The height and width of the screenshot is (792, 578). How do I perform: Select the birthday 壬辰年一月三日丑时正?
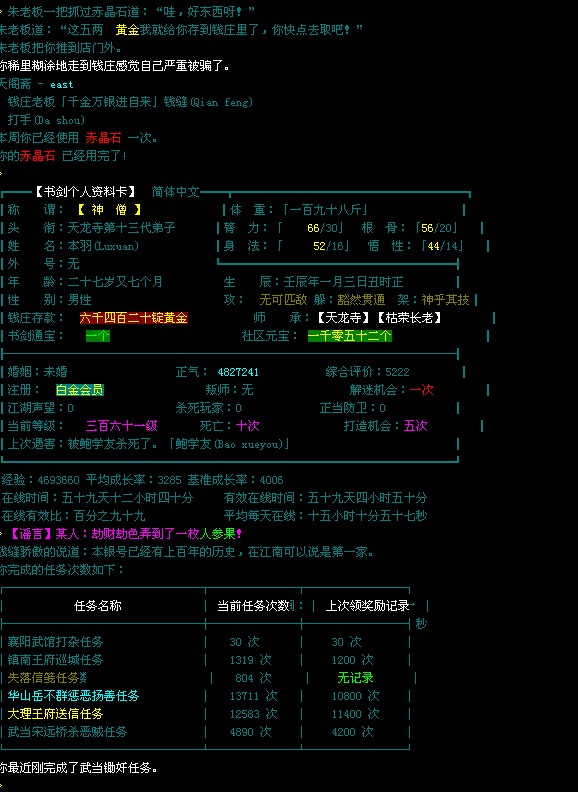click(x=344, y=282)
